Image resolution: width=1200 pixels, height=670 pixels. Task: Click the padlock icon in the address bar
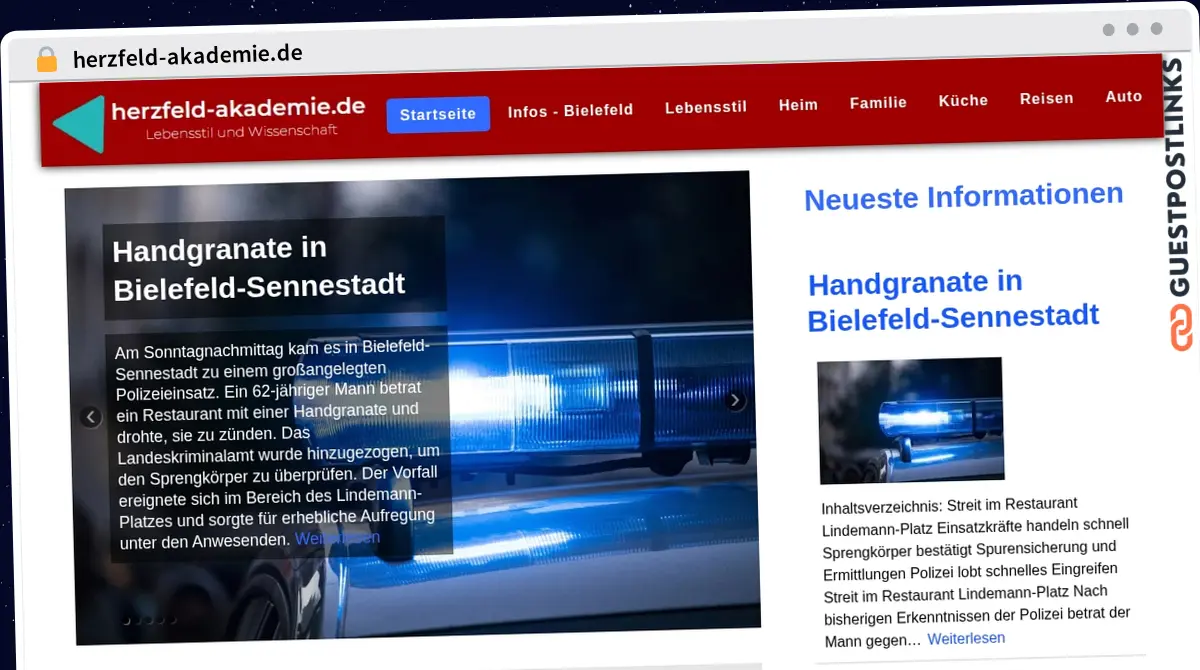click(x=46, y=57)
